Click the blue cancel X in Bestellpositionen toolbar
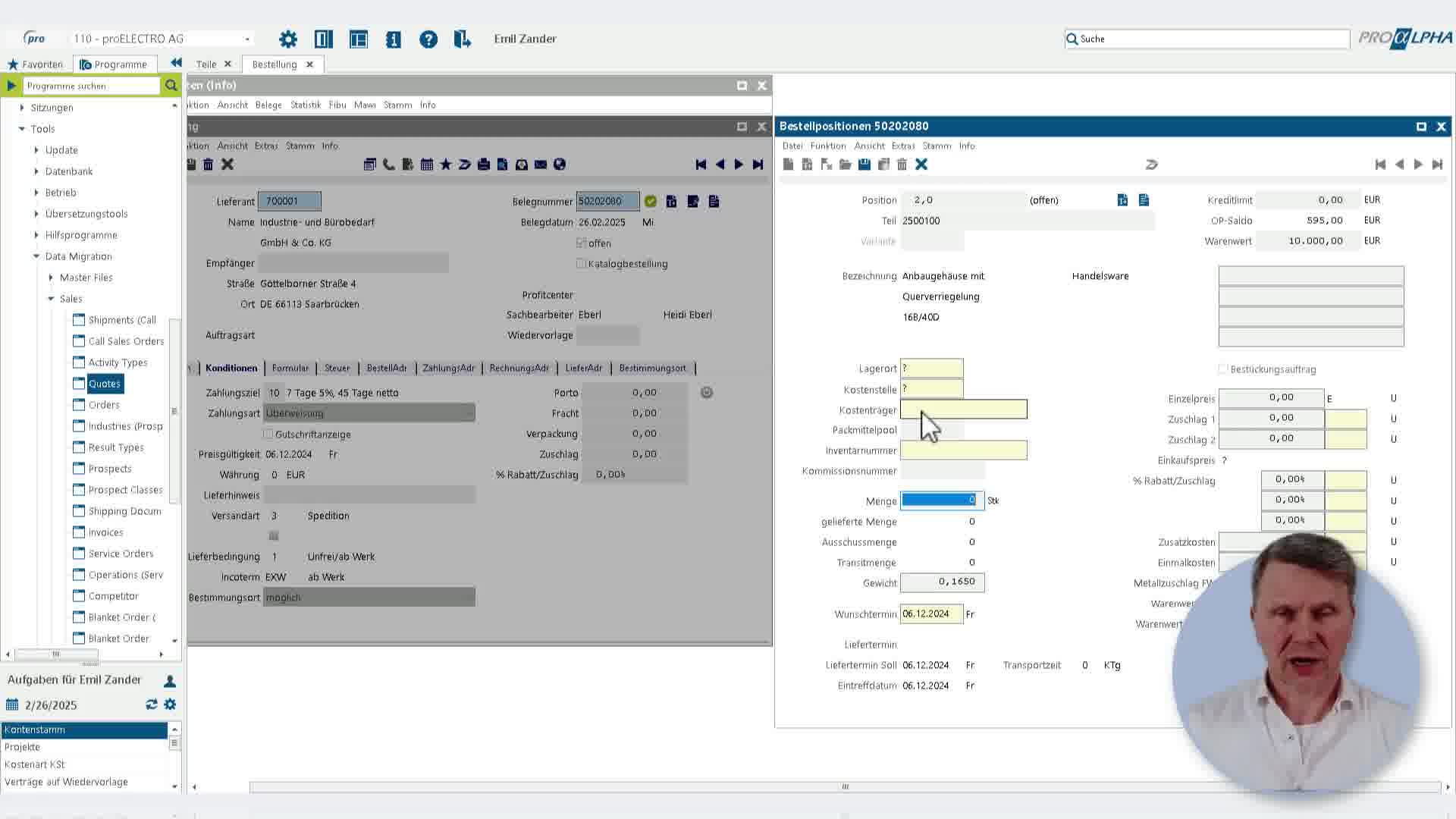 point(921,165)
